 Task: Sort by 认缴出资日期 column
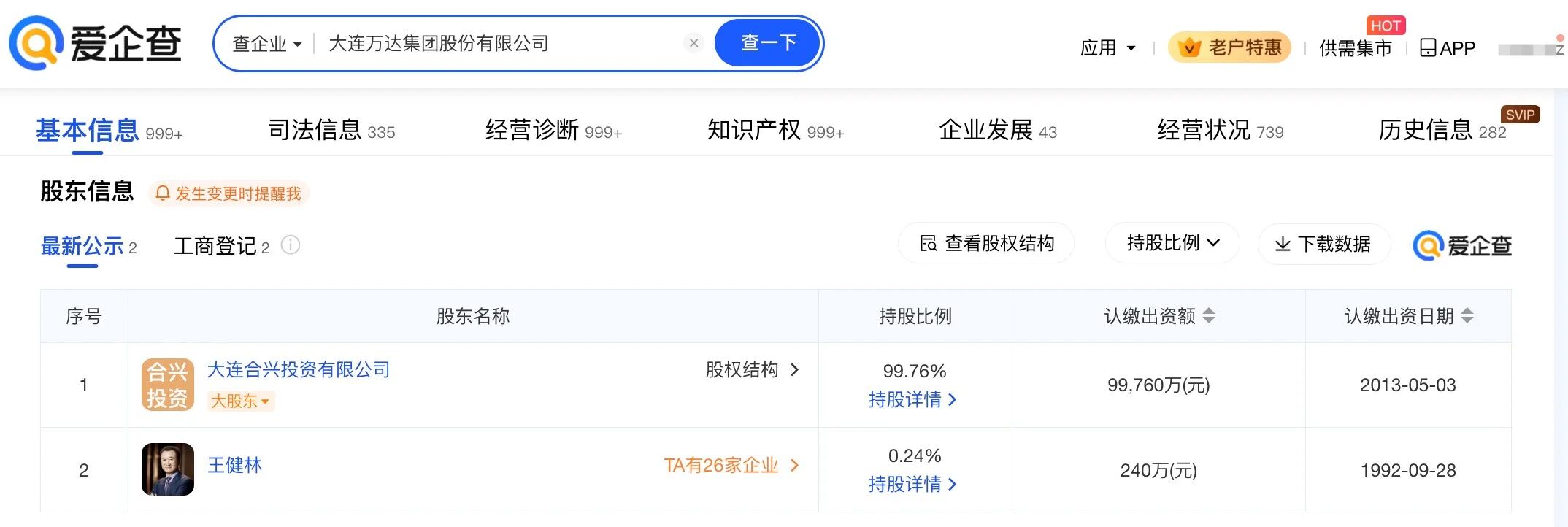click(1467, 316)
